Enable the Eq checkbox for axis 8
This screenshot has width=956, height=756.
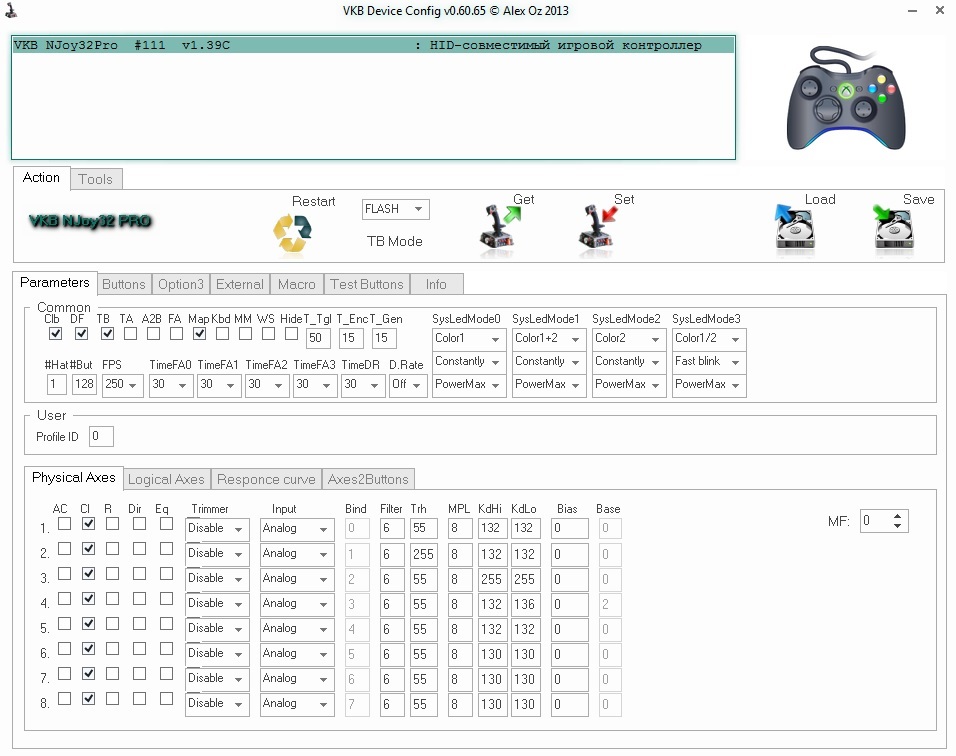166,699
